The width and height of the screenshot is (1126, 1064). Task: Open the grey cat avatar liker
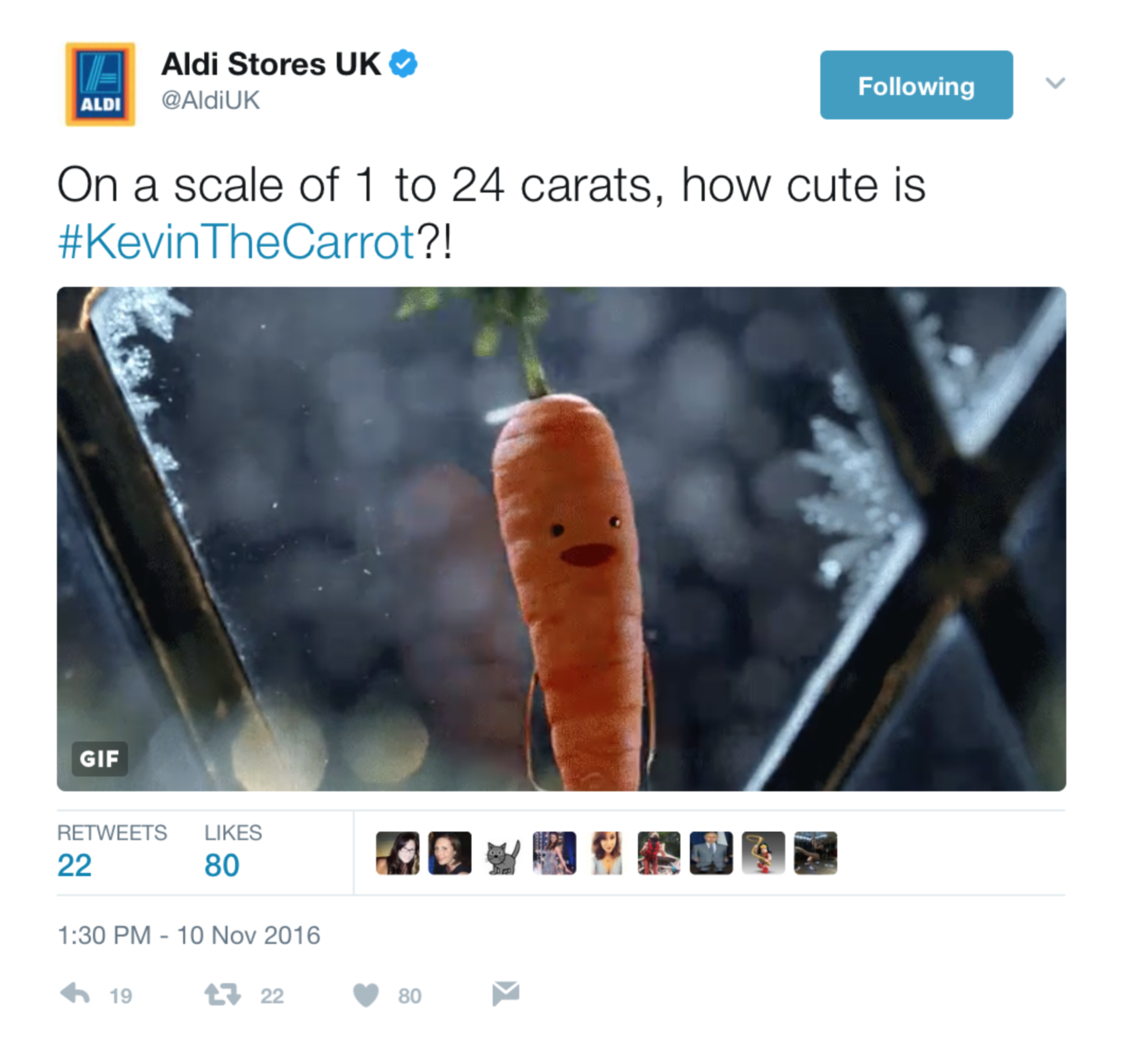(502, 853)
